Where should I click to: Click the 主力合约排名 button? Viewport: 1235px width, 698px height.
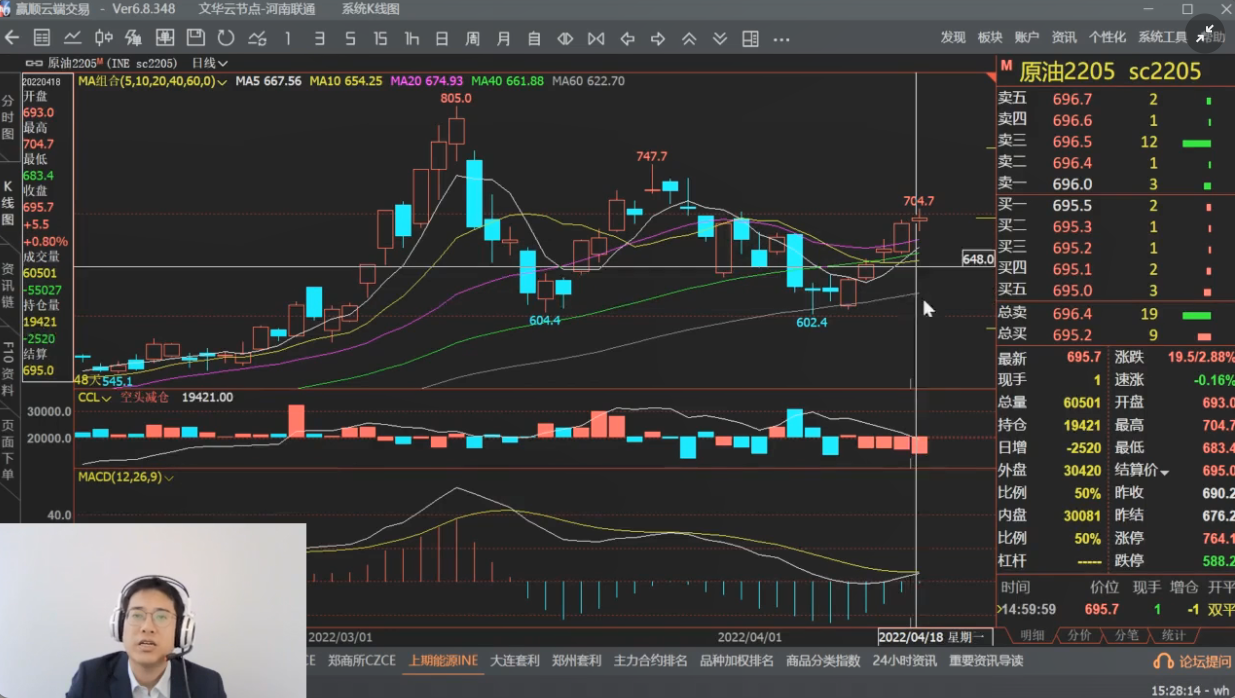click(650, 661)
